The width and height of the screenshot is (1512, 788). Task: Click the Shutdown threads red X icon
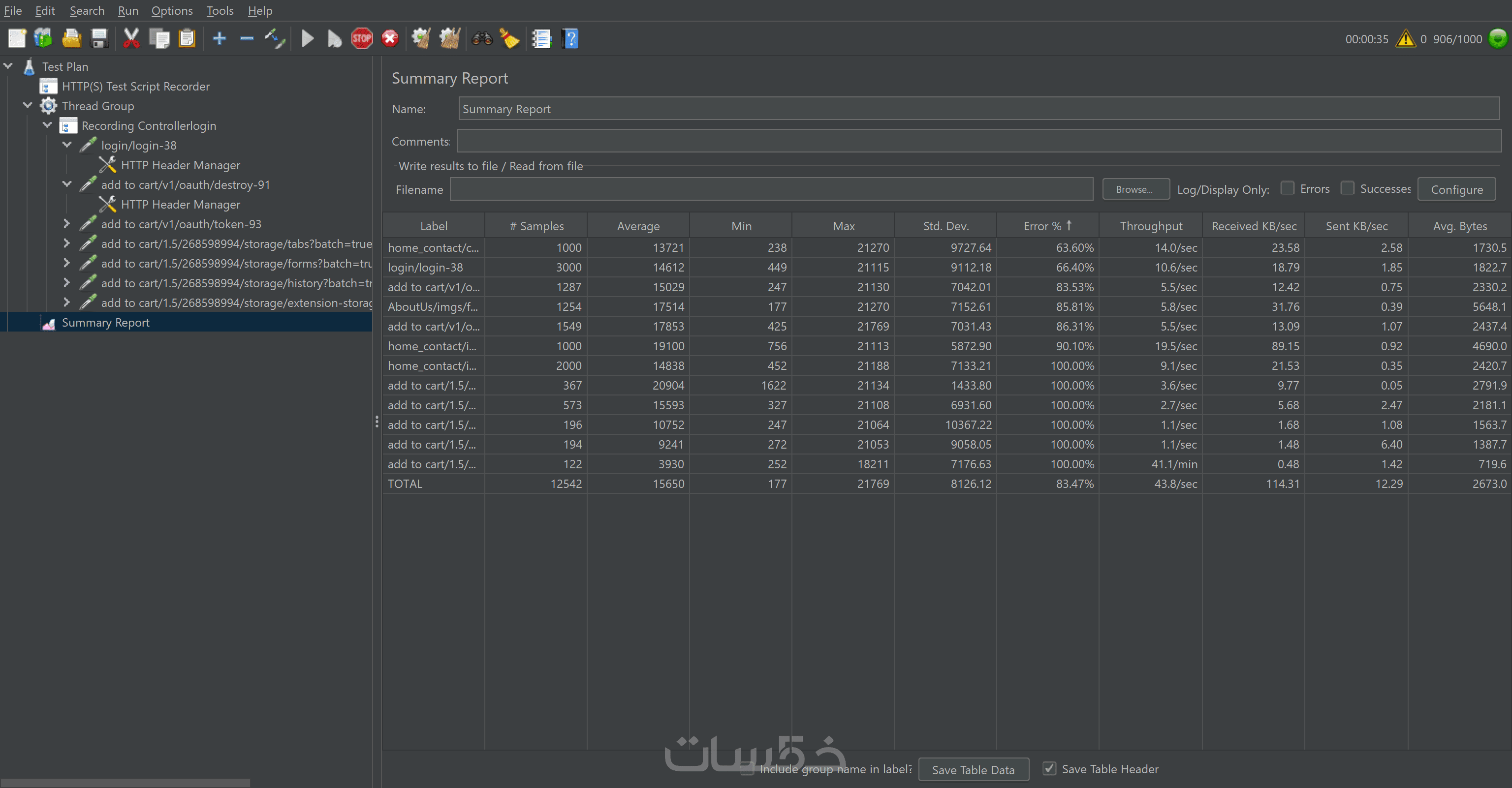(x=390, y=39)
